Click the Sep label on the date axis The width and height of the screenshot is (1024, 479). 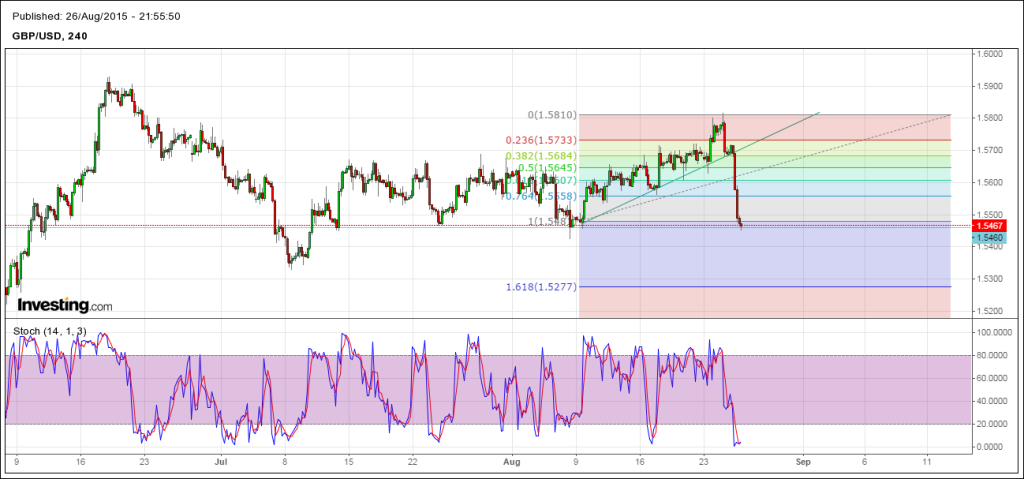[x=801, y=463]
